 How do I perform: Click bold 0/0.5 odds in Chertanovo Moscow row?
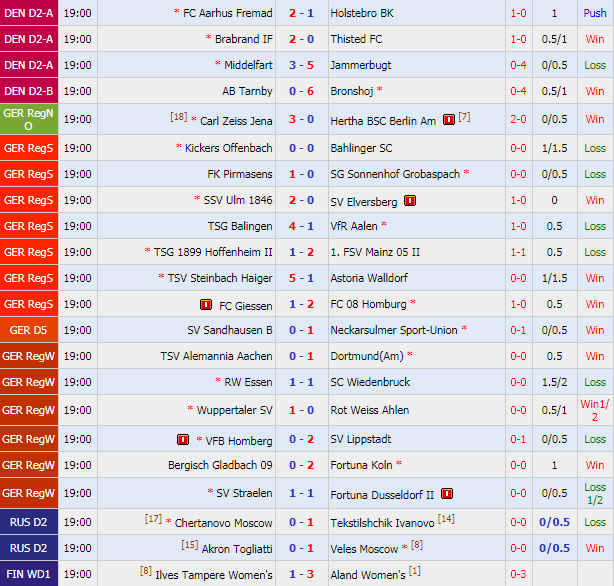click(554, 522)
